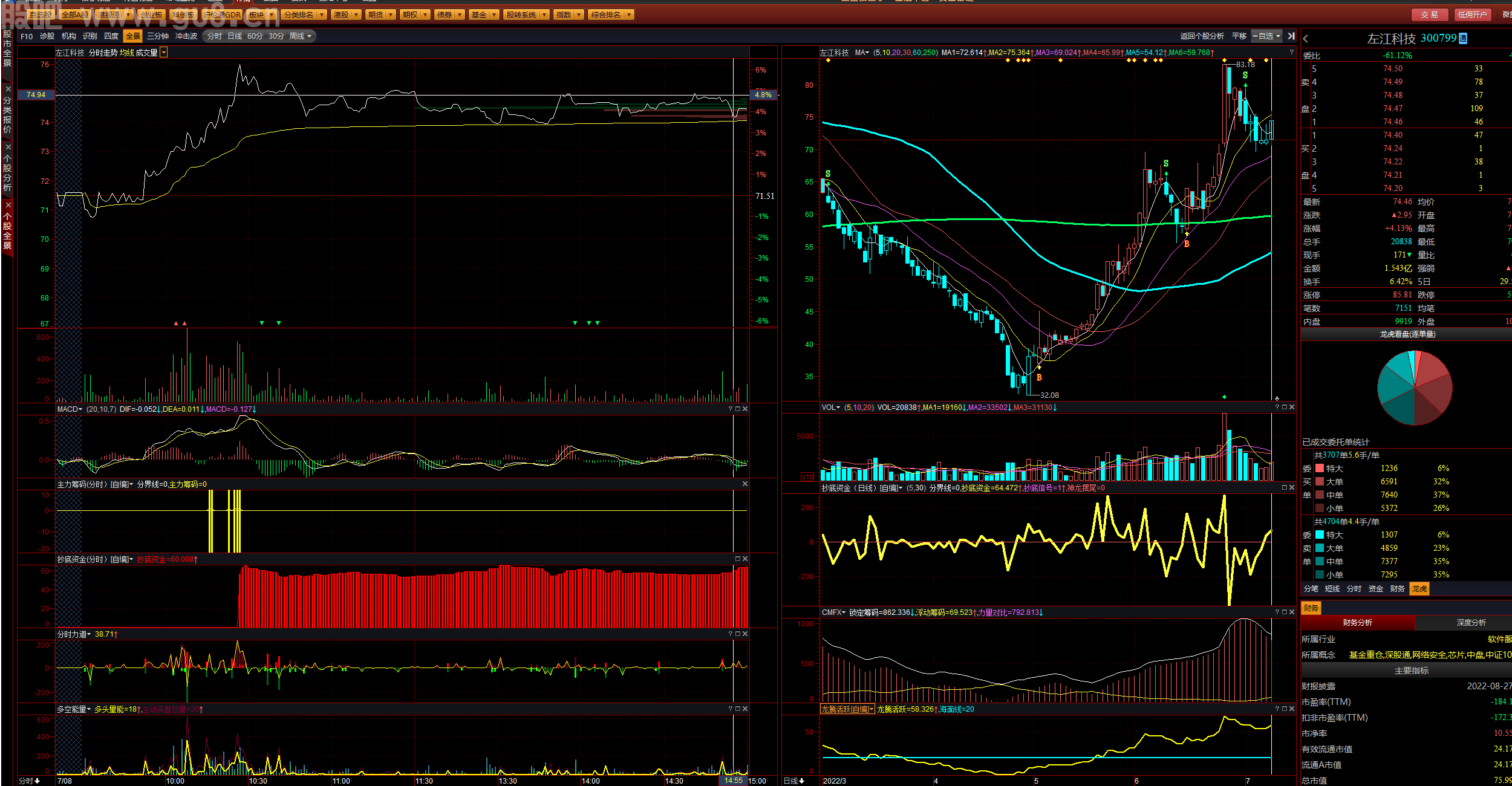1512x786 pixels.
Task: Open help for the MACD indicator
Action: tap(731, 409)
